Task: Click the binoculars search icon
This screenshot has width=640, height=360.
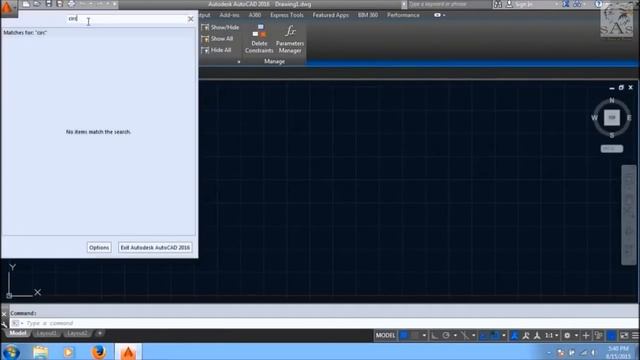Action: 498,4
